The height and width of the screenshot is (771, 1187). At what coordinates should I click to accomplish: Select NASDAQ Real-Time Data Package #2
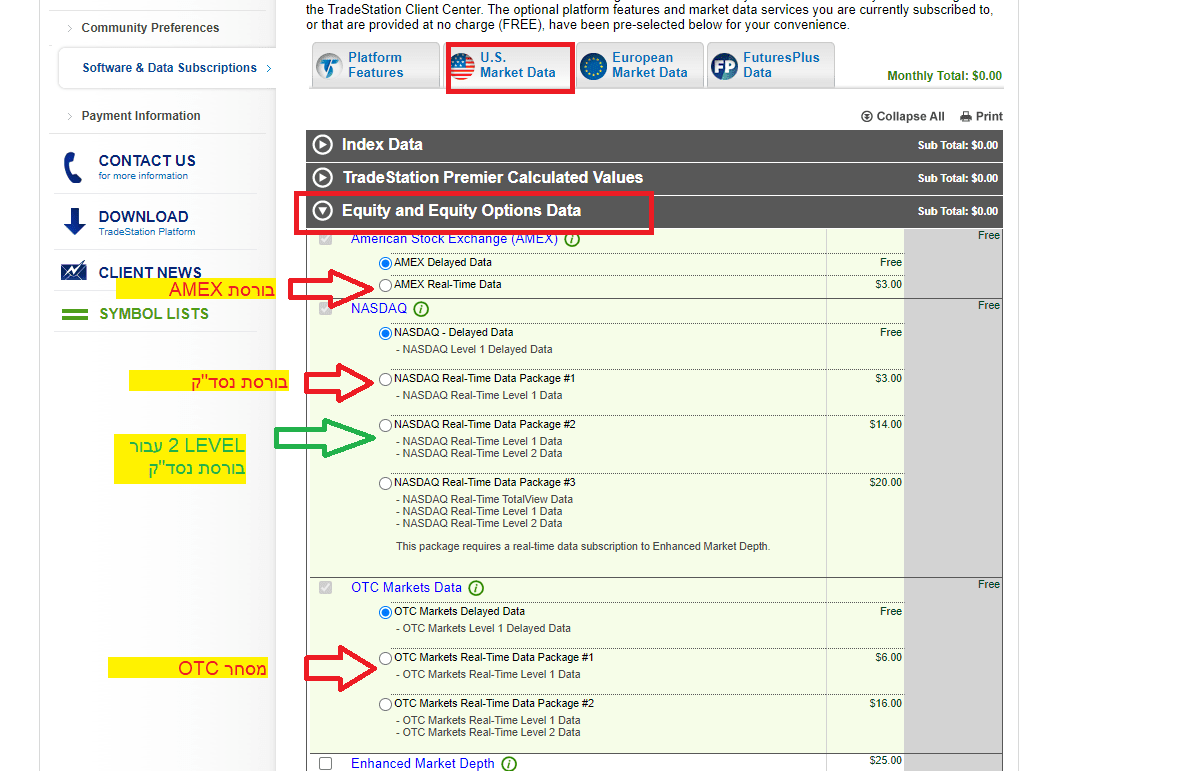(386, 425)
